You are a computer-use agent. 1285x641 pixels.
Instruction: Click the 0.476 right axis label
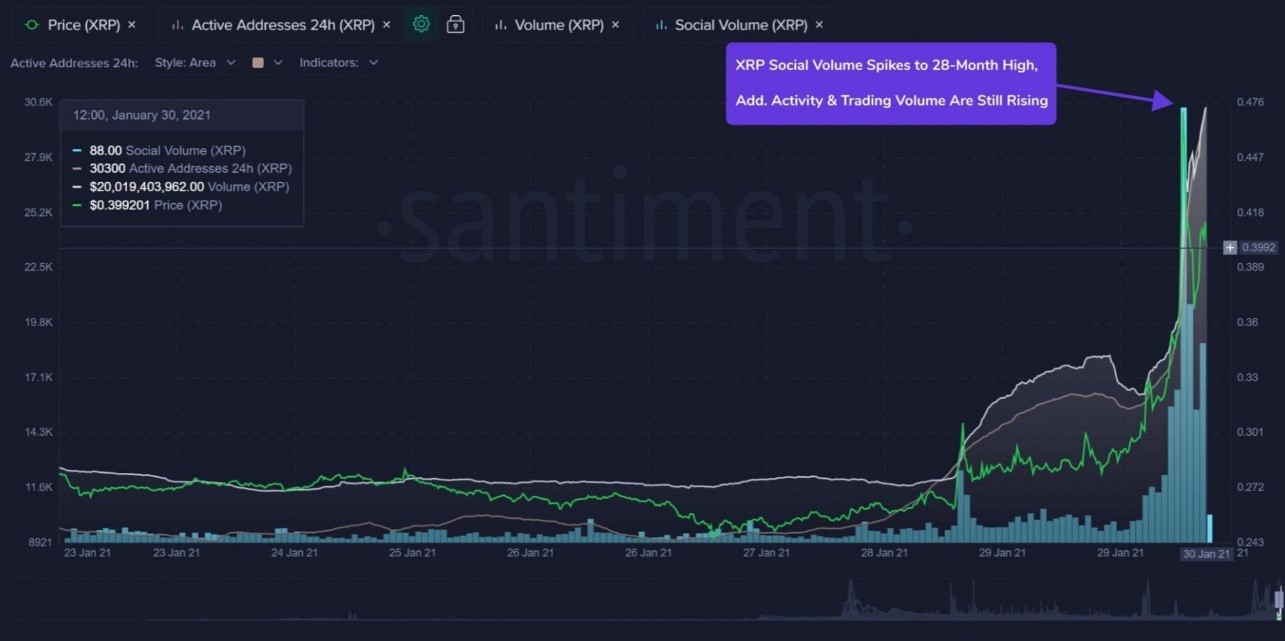pyautogui.click(x=1253, y=102)
